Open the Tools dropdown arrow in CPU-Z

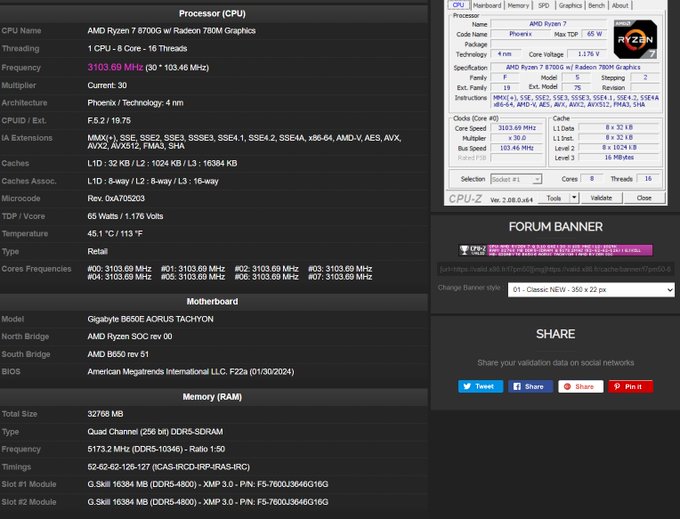pos(574,198)
